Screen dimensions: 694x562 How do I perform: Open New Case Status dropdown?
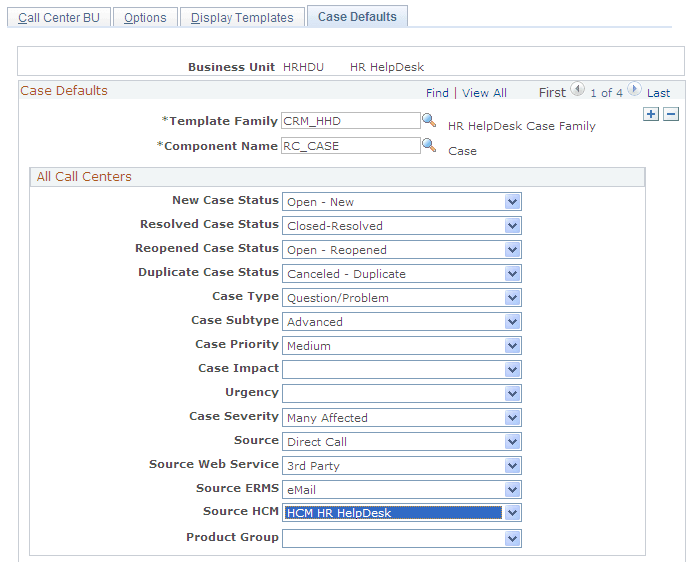(x=402, y=202)
